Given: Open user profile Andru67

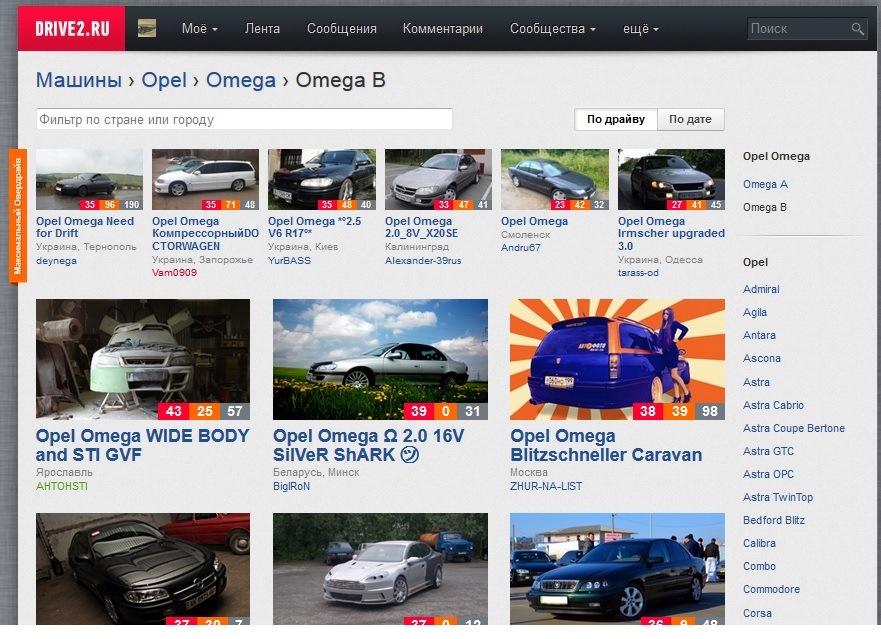Looking at the screenshot, I should click(520, 247).
